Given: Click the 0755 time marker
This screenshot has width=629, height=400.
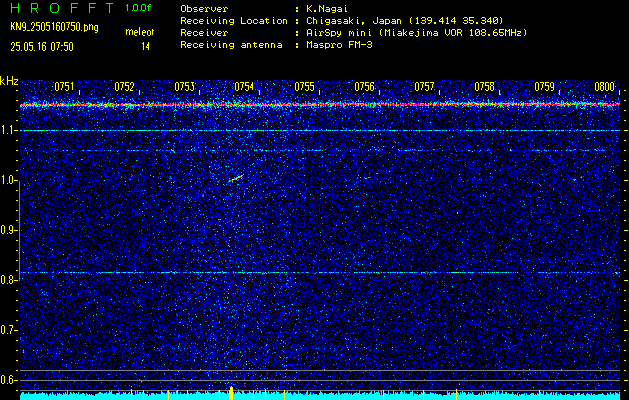Looking at the screenshot, I should tap(304, 87).
